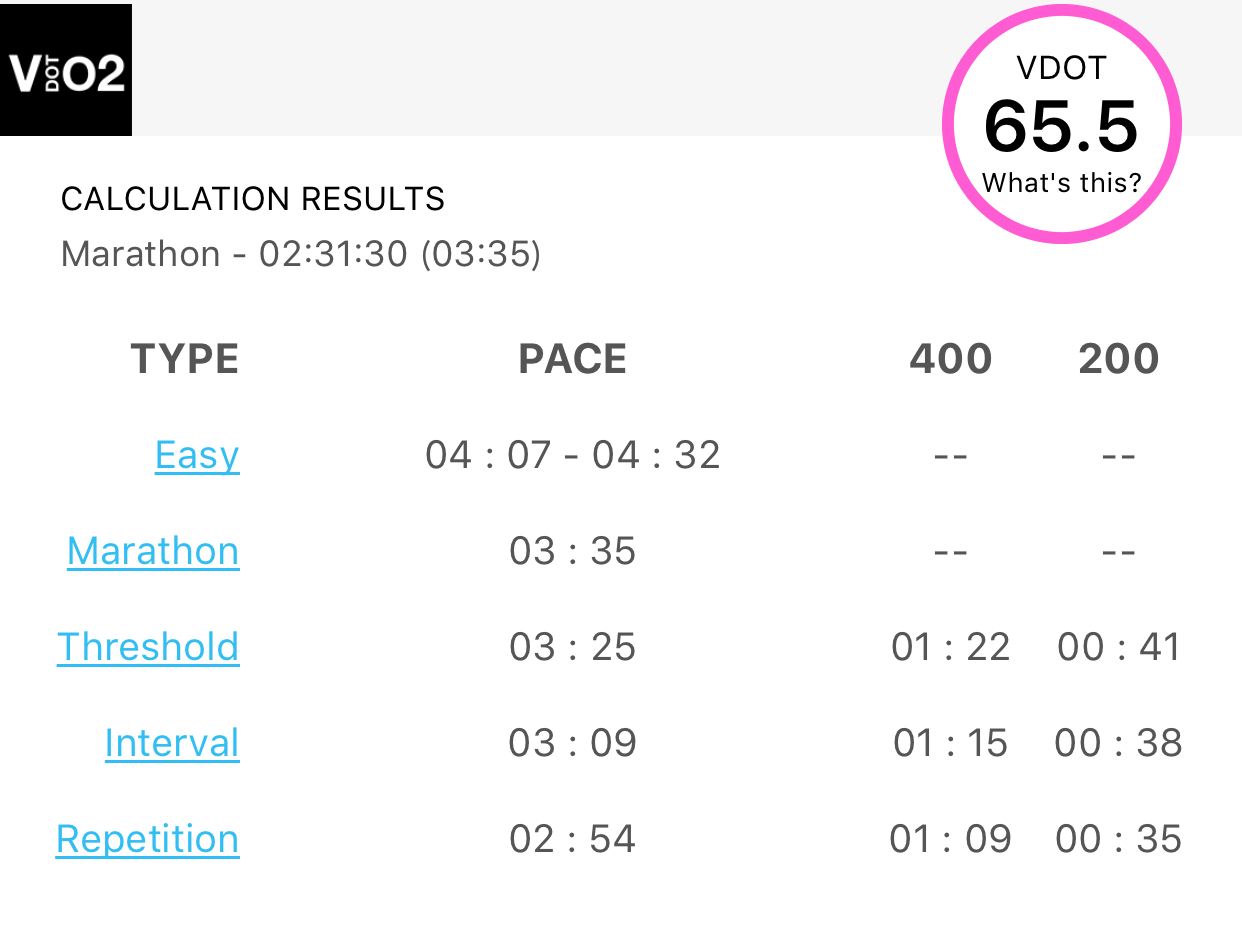Click the Marathon 02:31:30 result summary
1242x942 pixels.
click(301, 254)
